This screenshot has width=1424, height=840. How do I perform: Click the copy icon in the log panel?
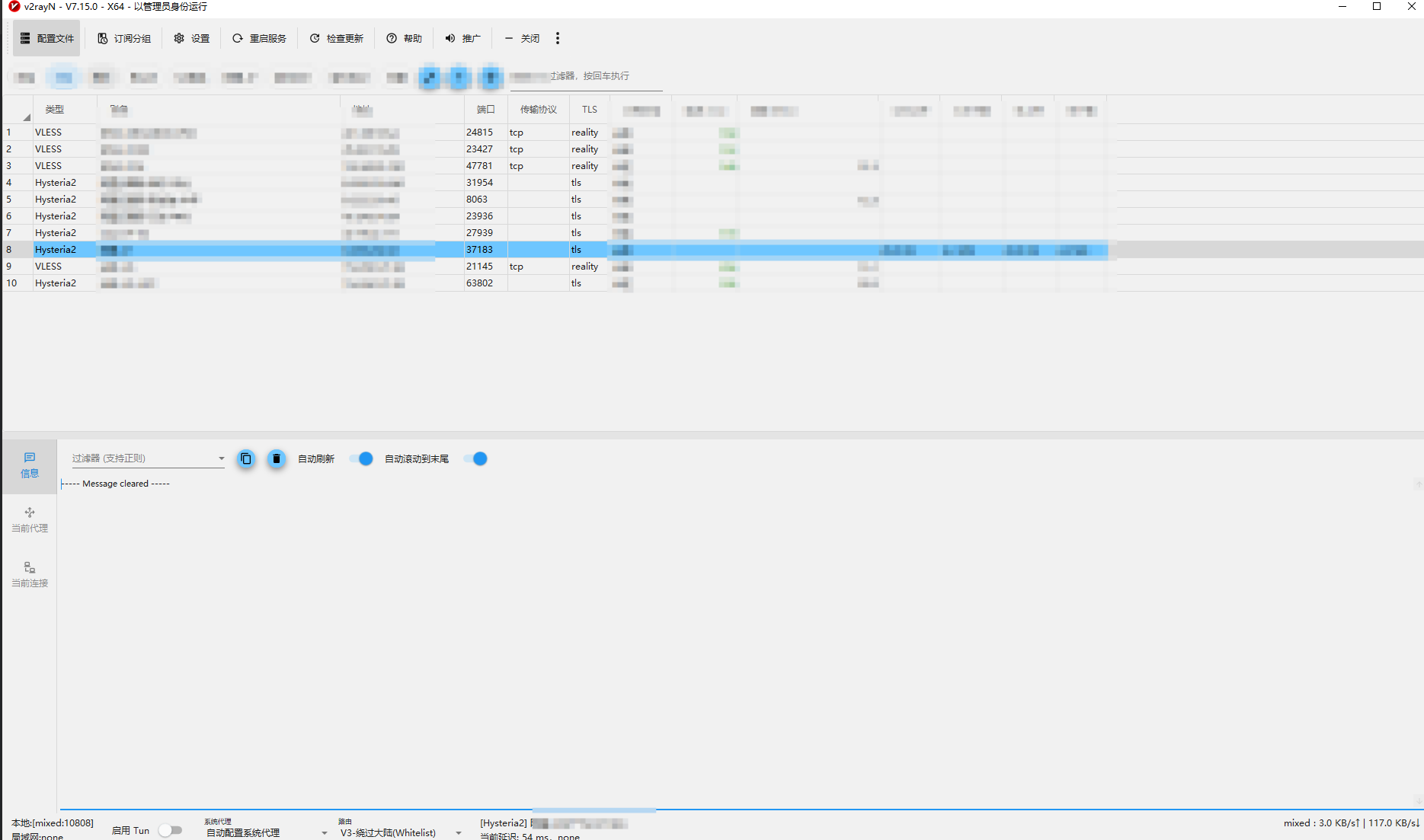click(245, 458)
